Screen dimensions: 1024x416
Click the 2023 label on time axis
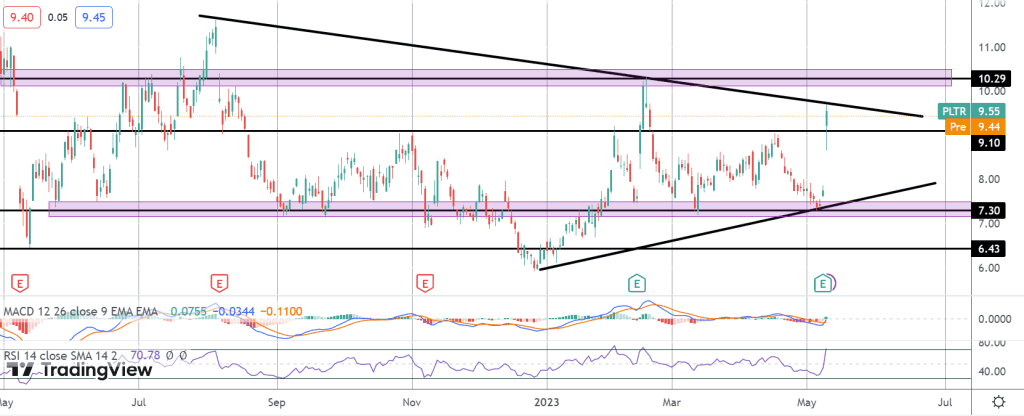pos(549,401)
